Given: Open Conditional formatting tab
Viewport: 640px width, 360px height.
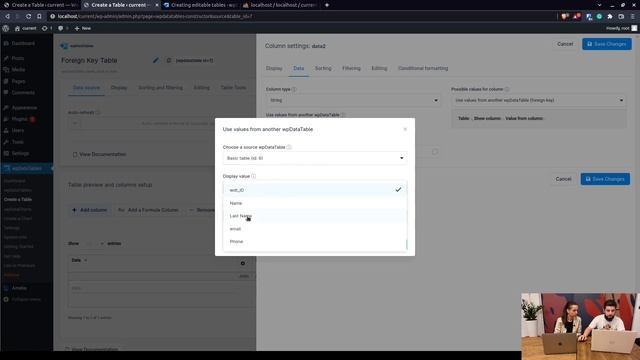Looking at the screenshot, I should point(423,68).
